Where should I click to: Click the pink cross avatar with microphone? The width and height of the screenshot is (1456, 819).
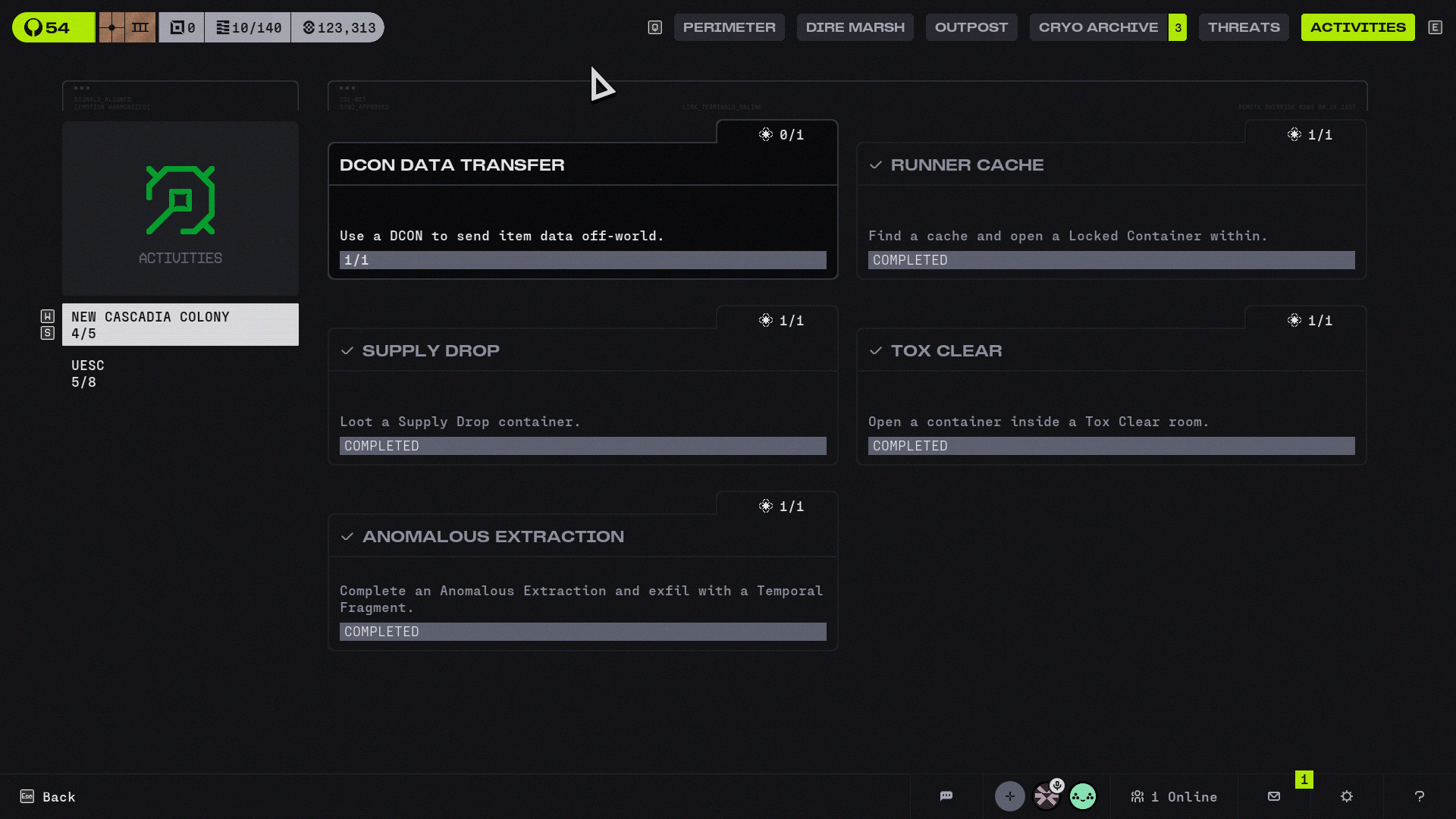pos(1046,796)
